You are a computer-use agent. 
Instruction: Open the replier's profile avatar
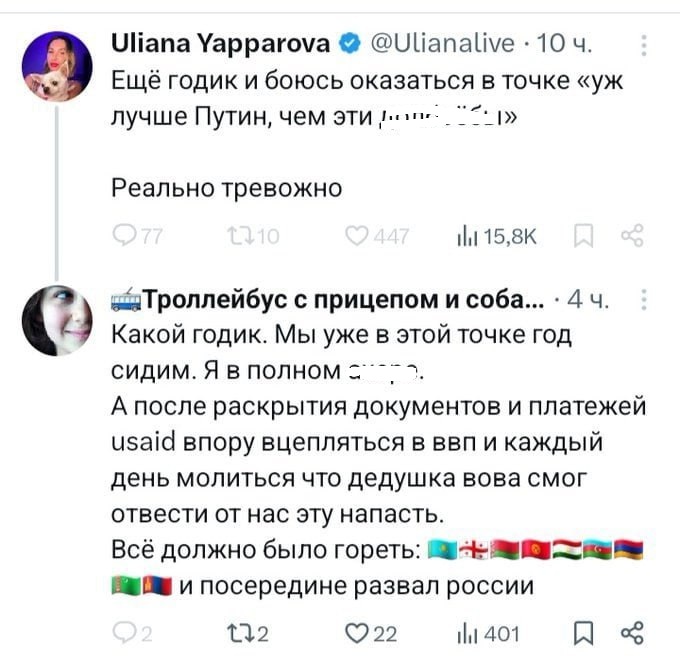tap(57, 320)
